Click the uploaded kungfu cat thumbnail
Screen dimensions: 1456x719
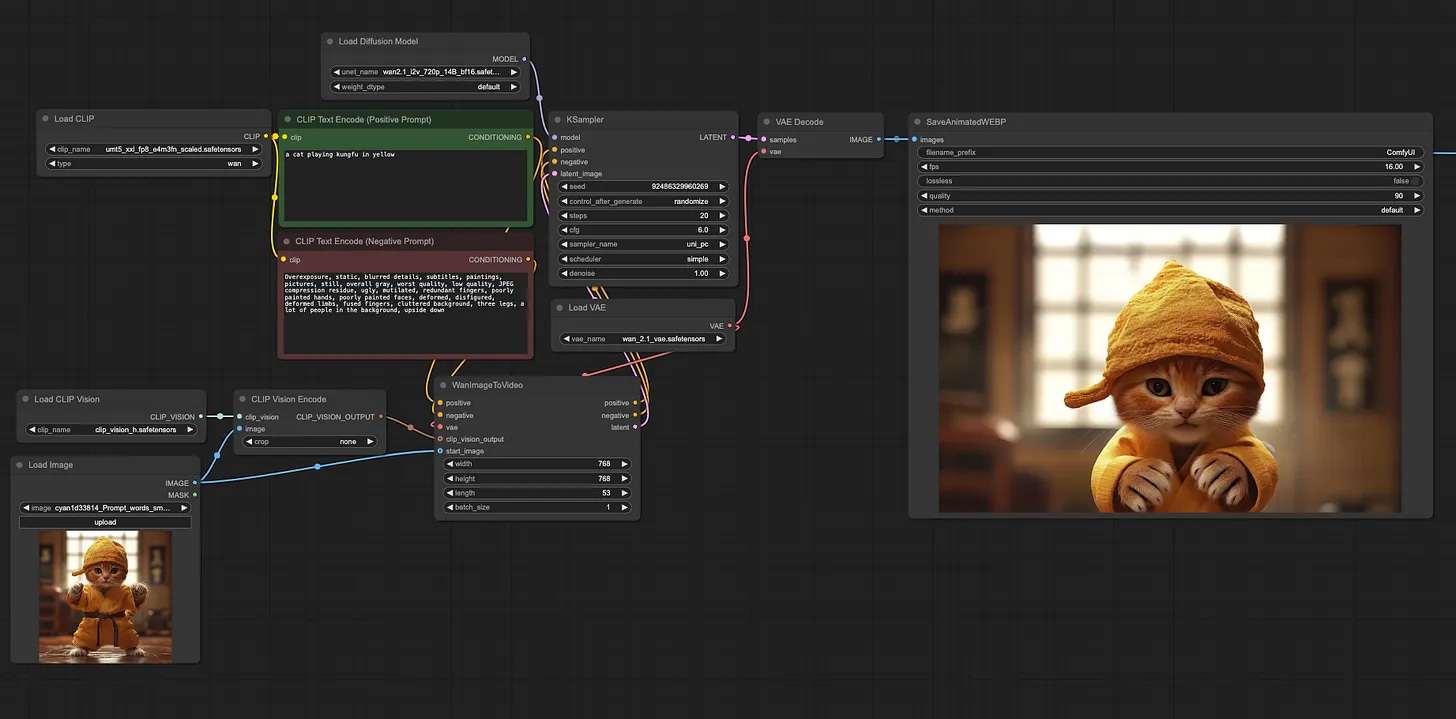(105, 596)
